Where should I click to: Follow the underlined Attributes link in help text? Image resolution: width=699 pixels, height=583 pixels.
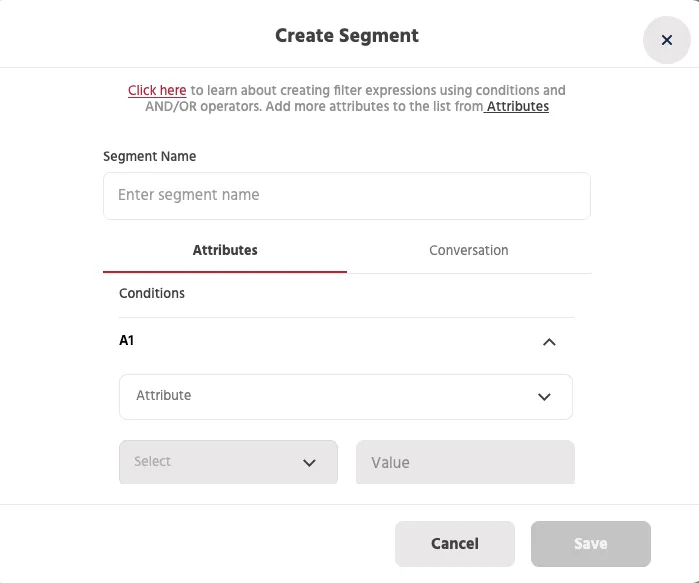click(517, 107)
